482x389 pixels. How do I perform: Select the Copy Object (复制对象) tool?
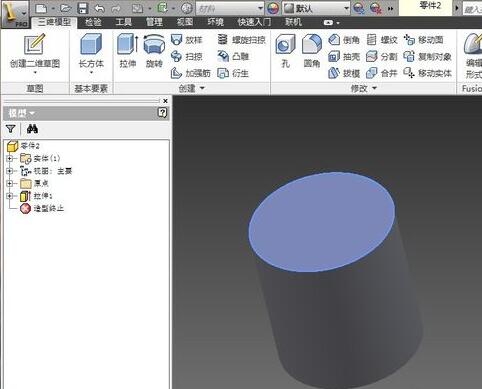tap(427, 56)
